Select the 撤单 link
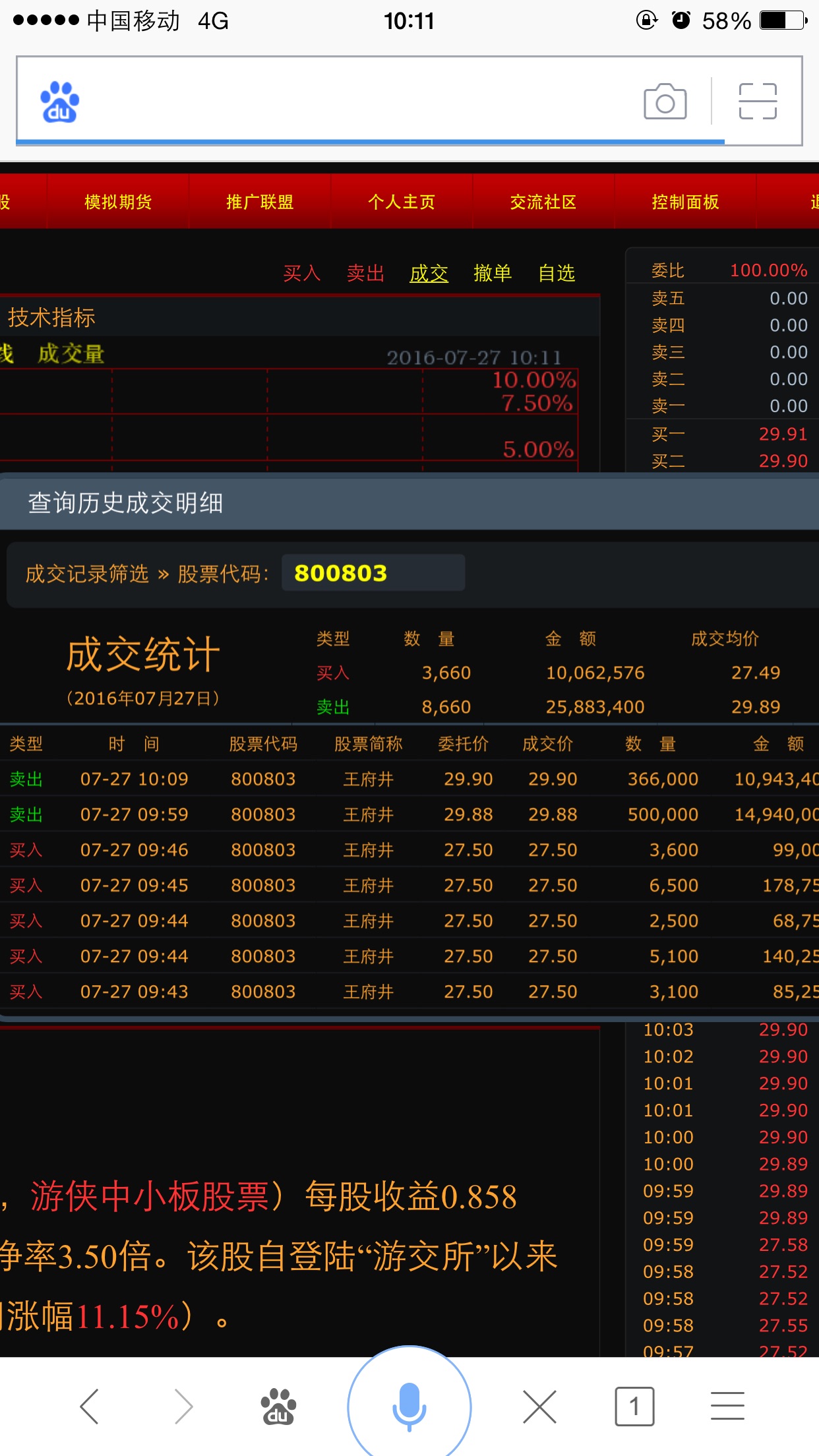 coord(493,273)
